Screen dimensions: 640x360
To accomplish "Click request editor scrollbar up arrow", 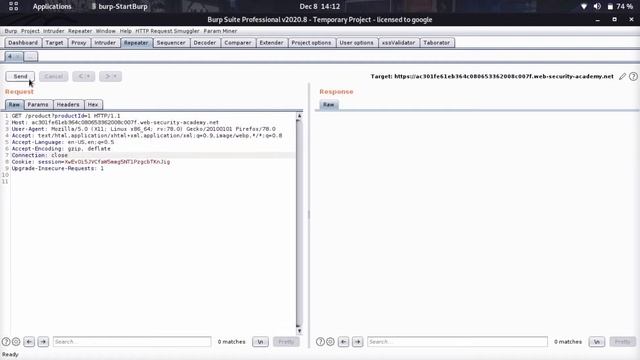I will [x=299, y=116].
